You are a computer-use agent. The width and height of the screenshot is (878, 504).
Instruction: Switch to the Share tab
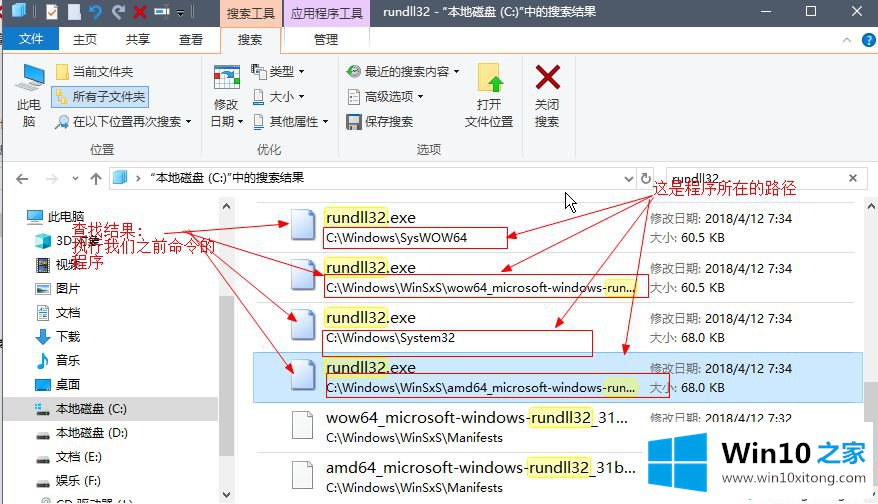[x=138, y=39]
